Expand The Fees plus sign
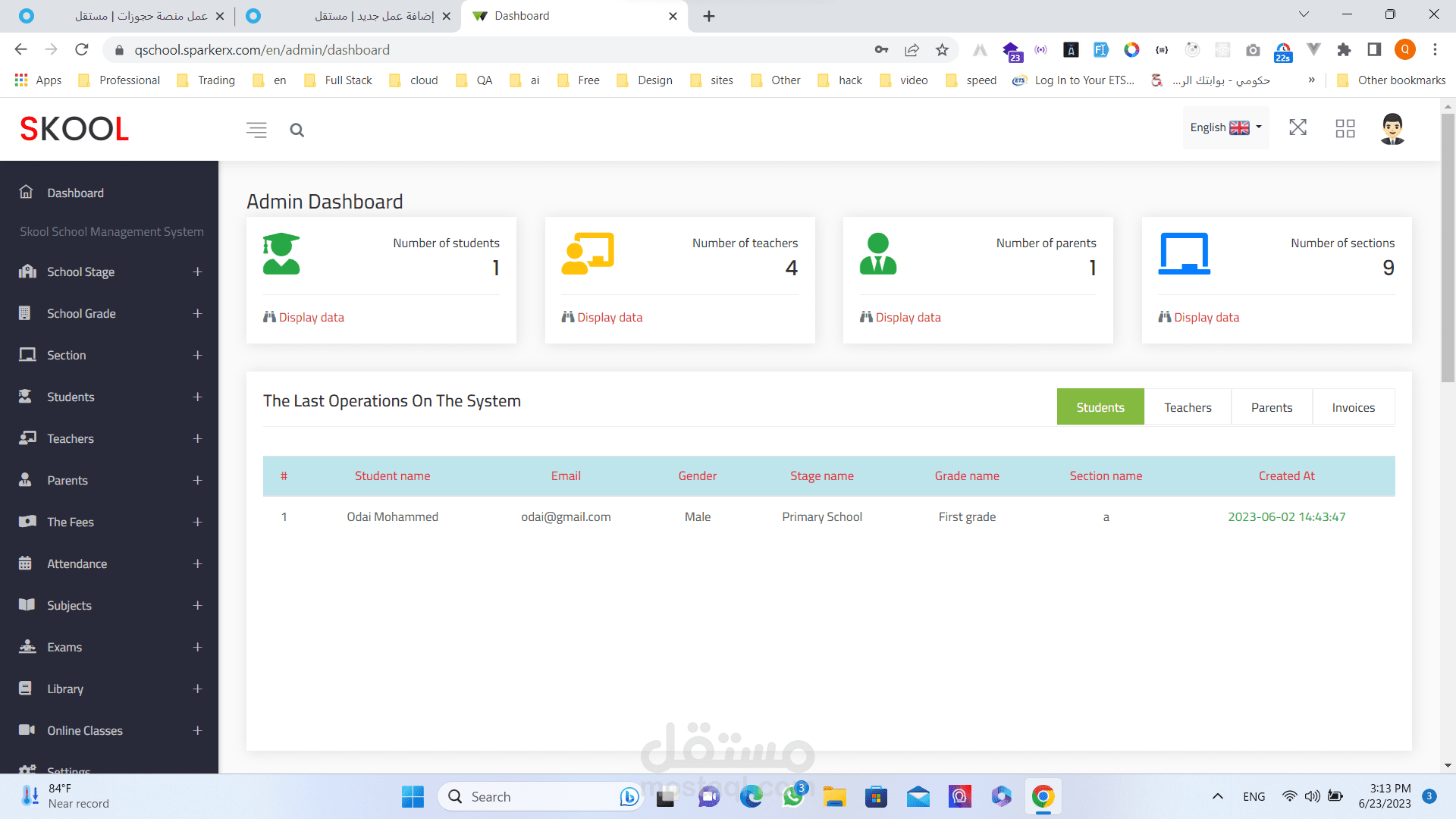The height and width of the screenshot is (819, 1456). (197, 522)
